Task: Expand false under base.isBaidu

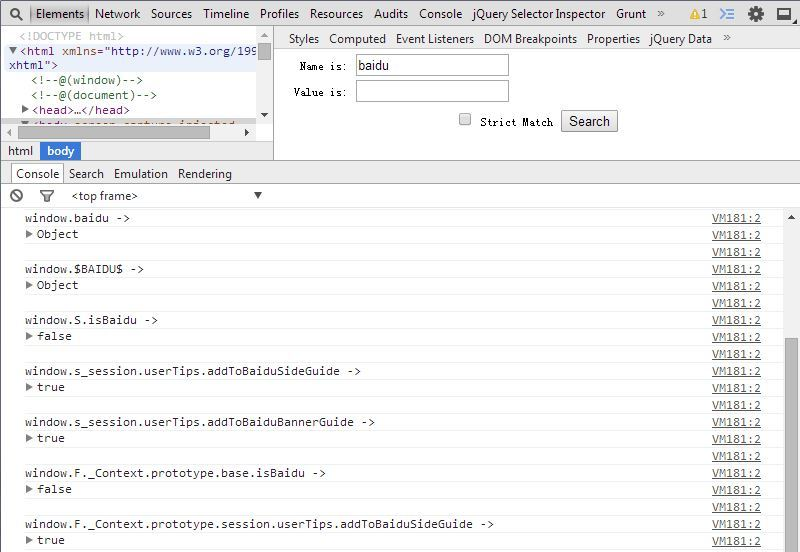Action: (29, 489)
